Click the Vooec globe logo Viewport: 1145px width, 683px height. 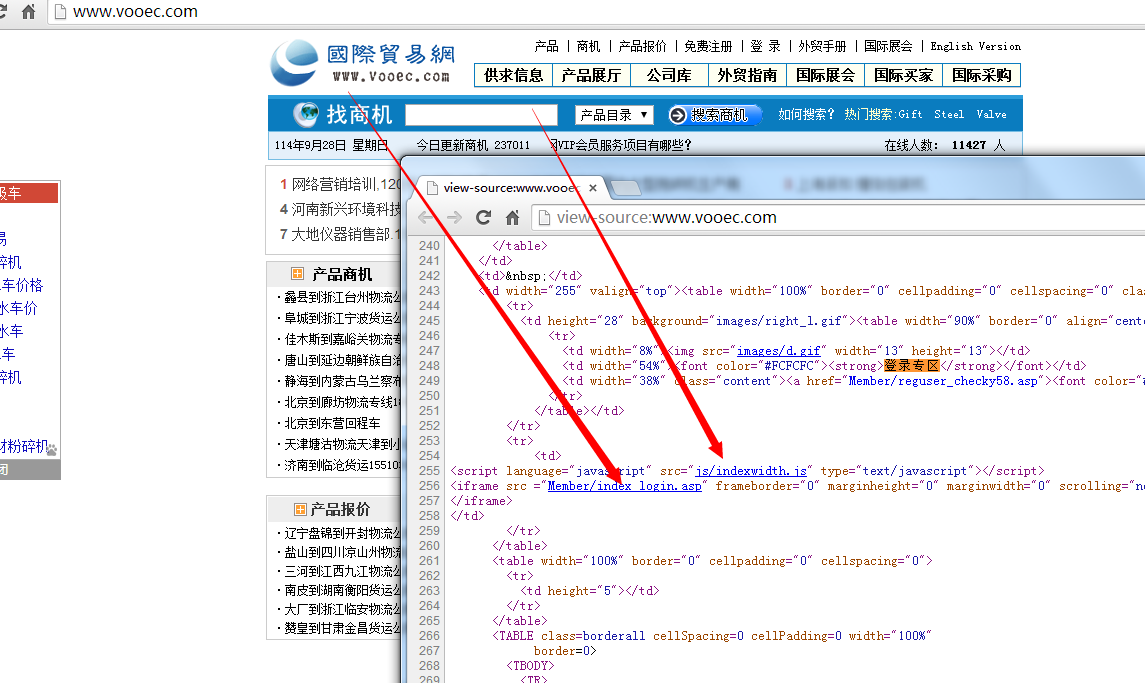(x=294, y=63)
